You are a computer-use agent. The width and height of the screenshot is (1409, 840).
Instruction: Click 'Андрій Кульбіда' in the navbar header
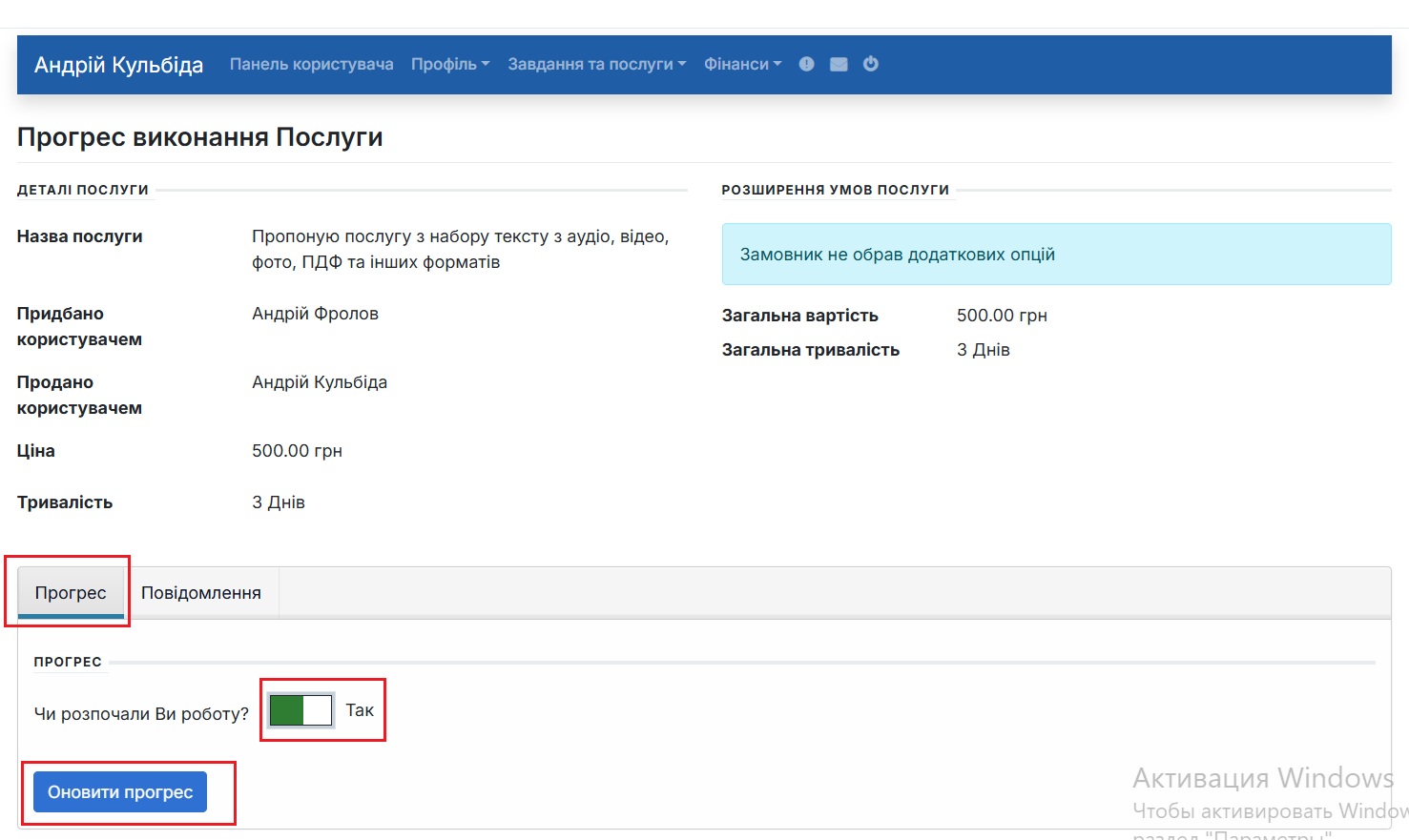pyautogui.click(x=118, y=64)
